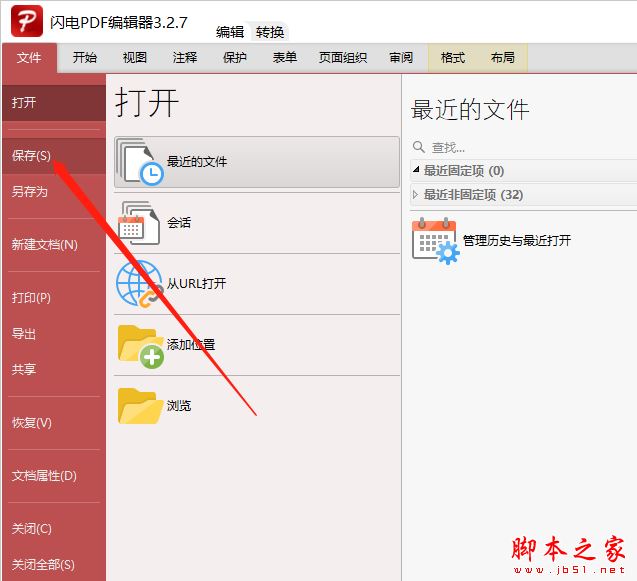
Task: Click the add location folder plus icon
Action: tap(141, 346)
